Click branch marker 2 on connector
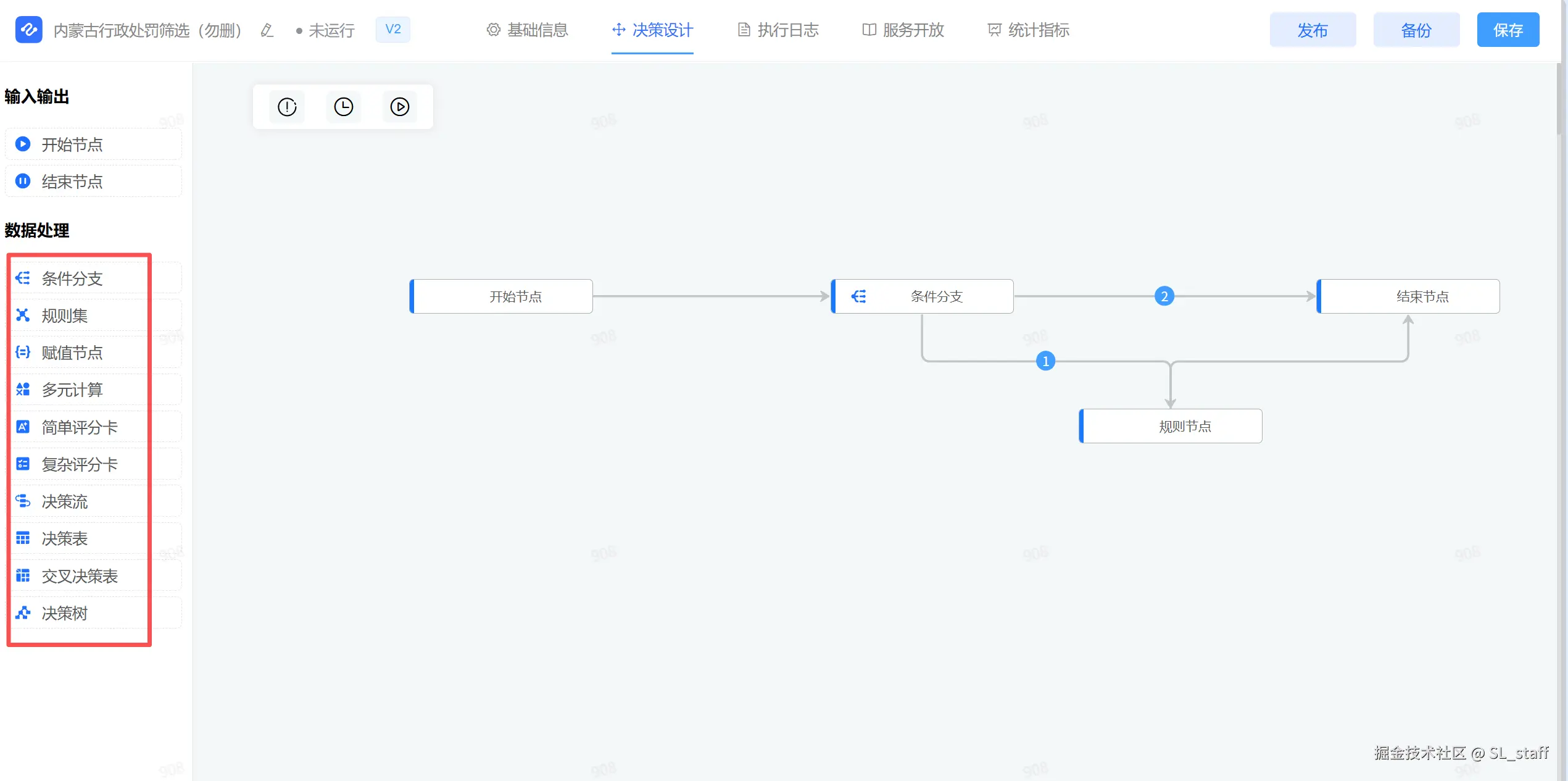The height and width of the screenshot is (781, 1568). tap(1164, 296)
